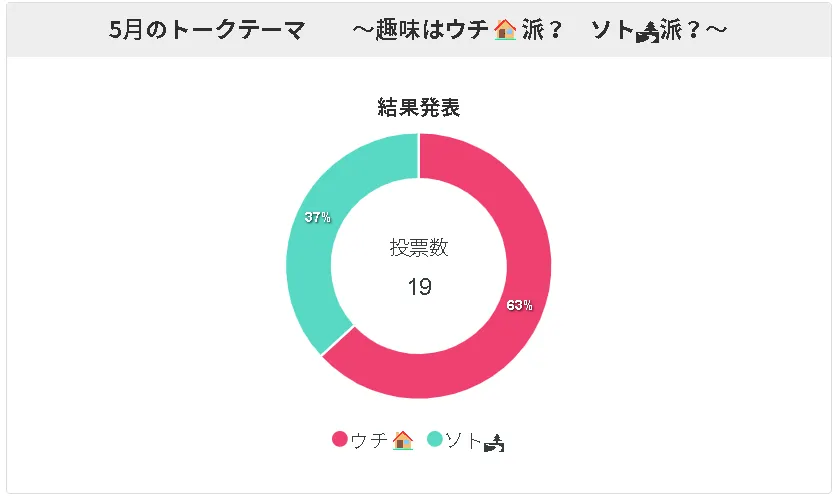Click the house emoji in the chart legend
Viewport: 839px width, 497px height.
pos(402,441)
